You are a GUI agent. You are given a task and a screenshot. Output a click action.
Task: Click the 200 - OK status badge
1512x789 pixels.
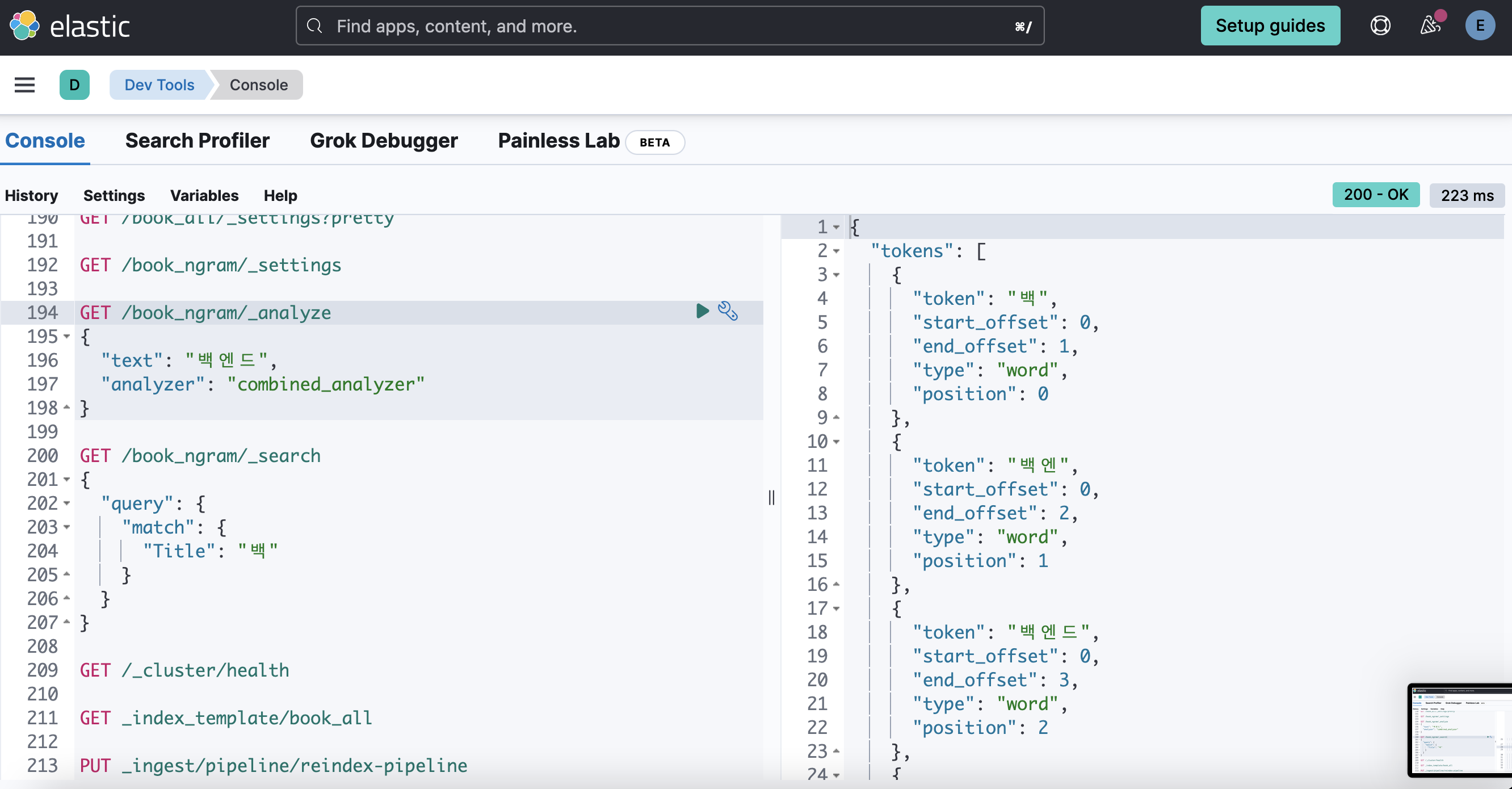(1376, 195)
